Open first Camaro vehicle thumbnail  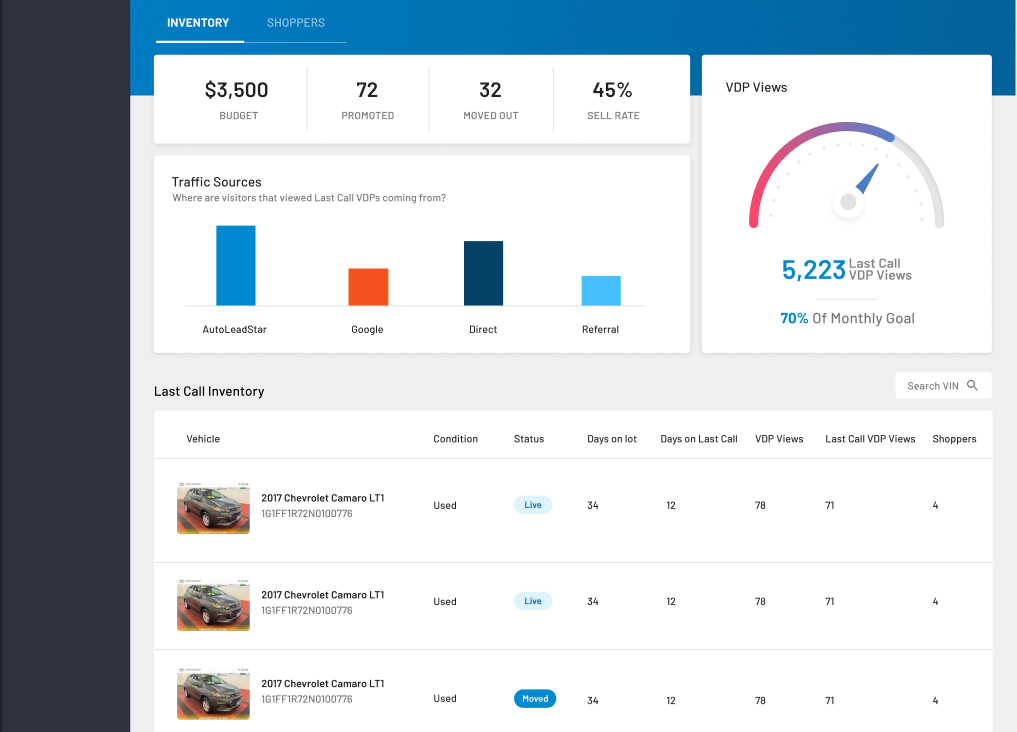point(213,508)
